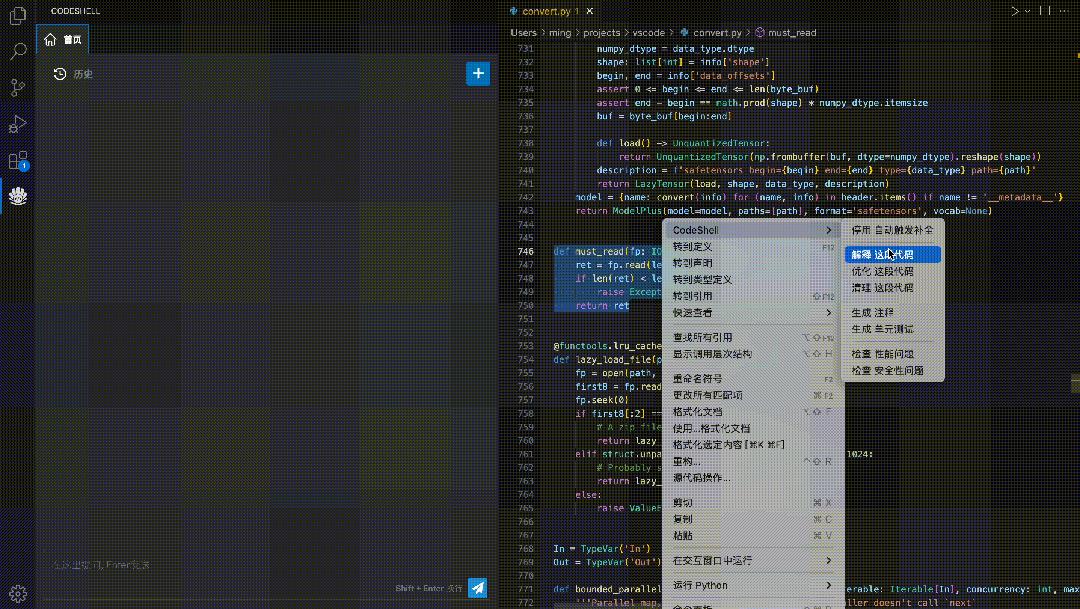Send the chat message with the paper plane icon
Screen dimensions: 1080x609
coord(477,588)
